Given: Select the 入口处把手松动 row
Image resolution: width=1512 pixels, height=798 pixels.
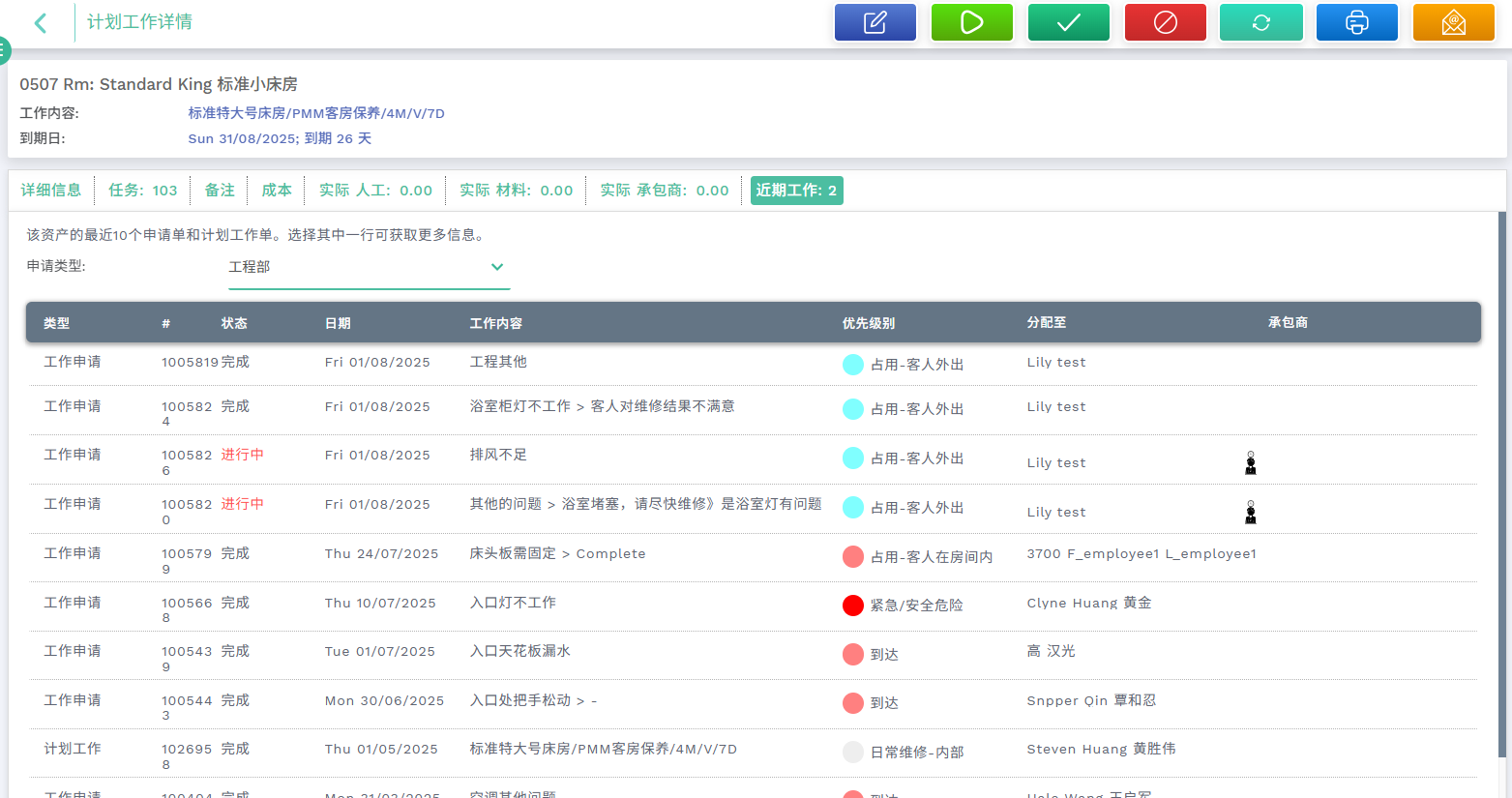Looking at the screenshot, I should point(754,704).
